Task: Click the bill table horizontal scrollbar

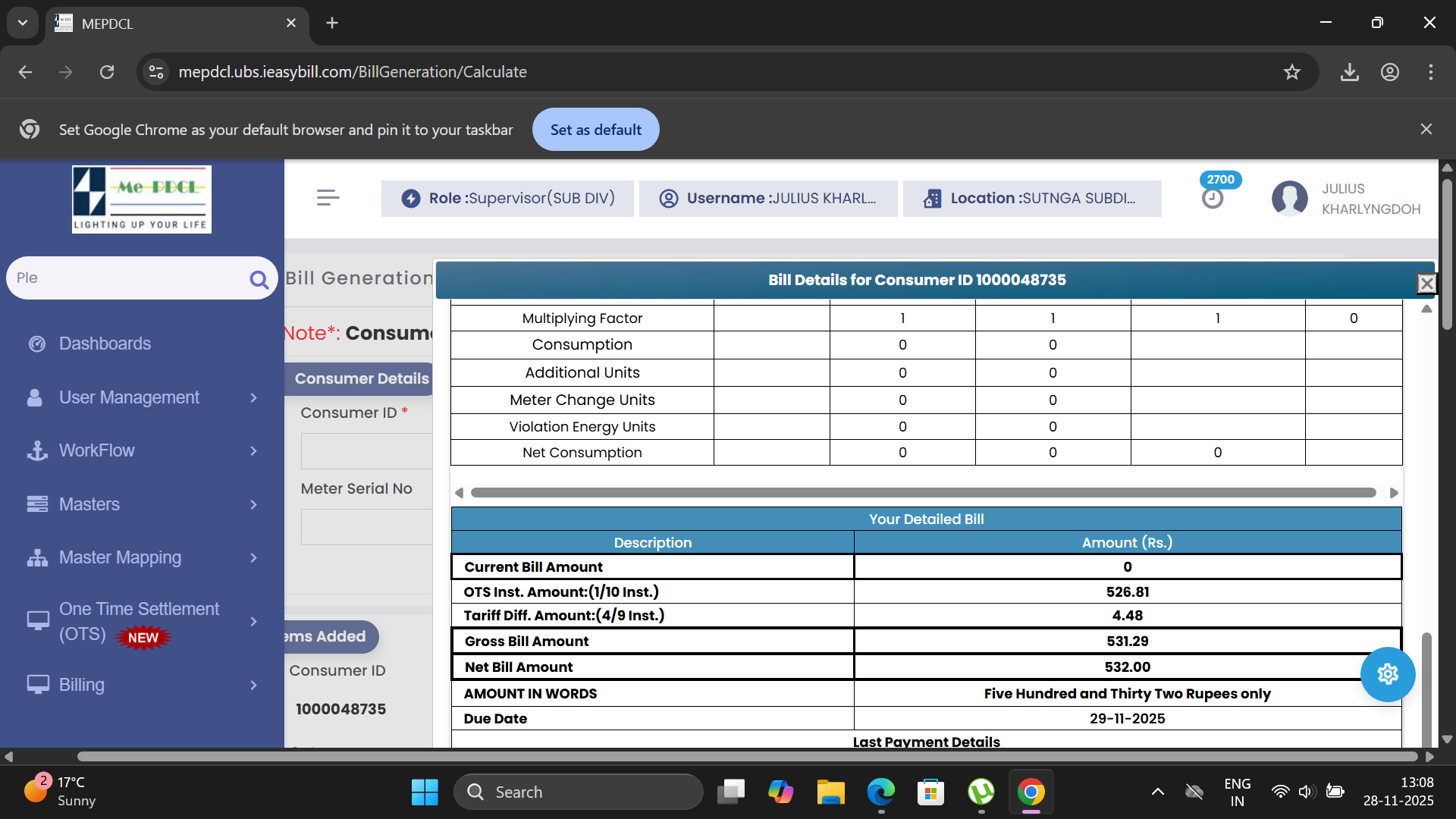Action: click(x=923, y=493)
